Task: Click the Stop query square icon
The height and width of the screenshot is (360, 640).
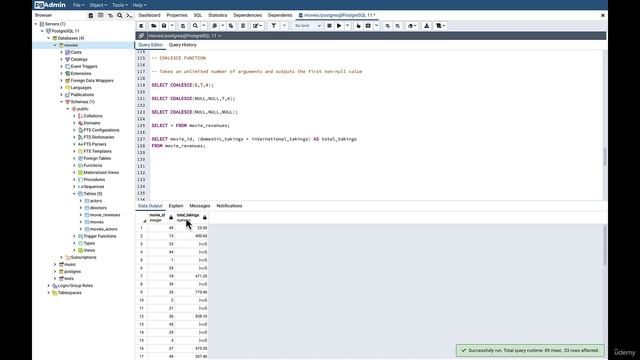Action: (x=329, y=26)
